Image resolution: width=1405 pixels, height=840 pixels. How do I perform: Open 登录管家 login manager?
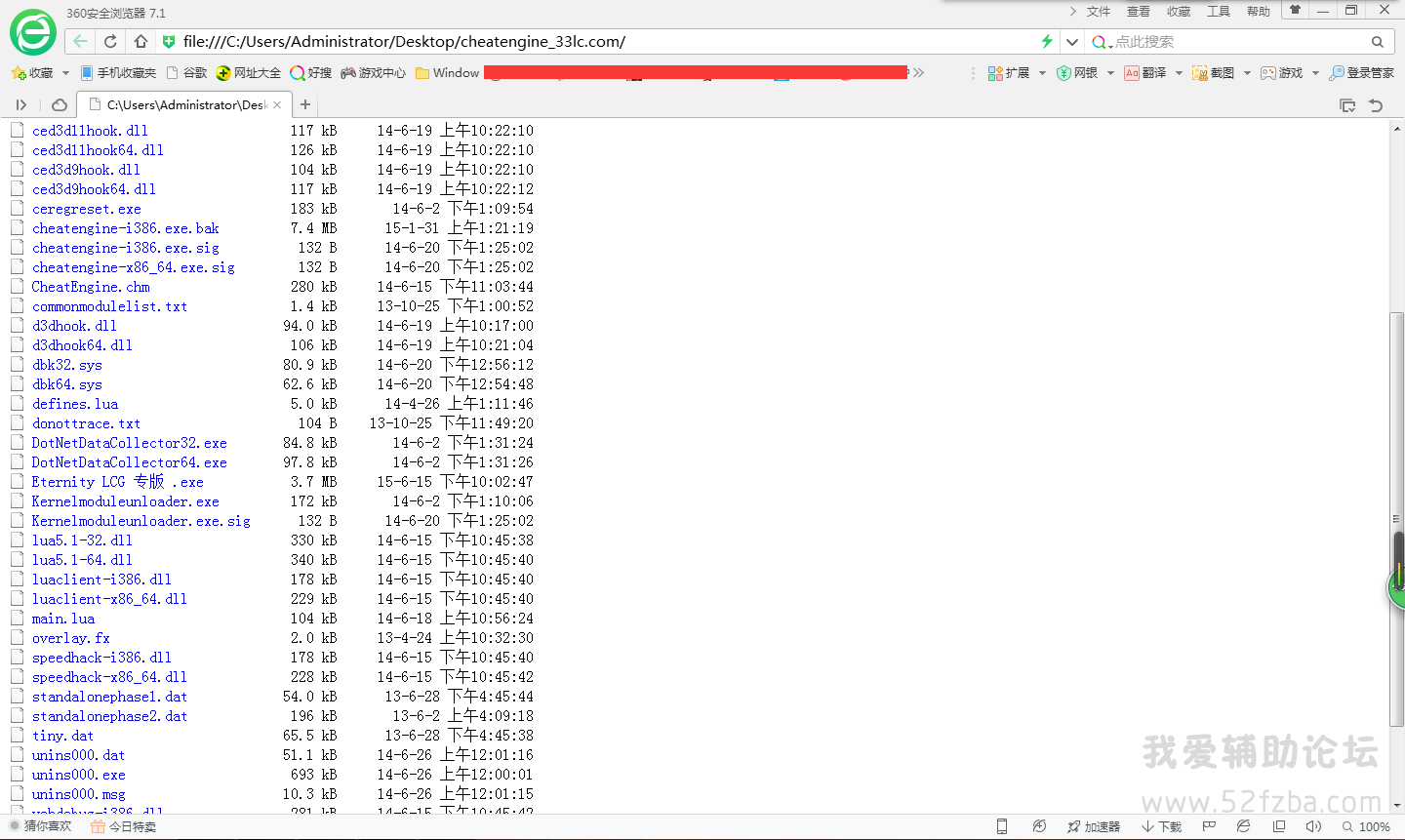[1362, 73]
